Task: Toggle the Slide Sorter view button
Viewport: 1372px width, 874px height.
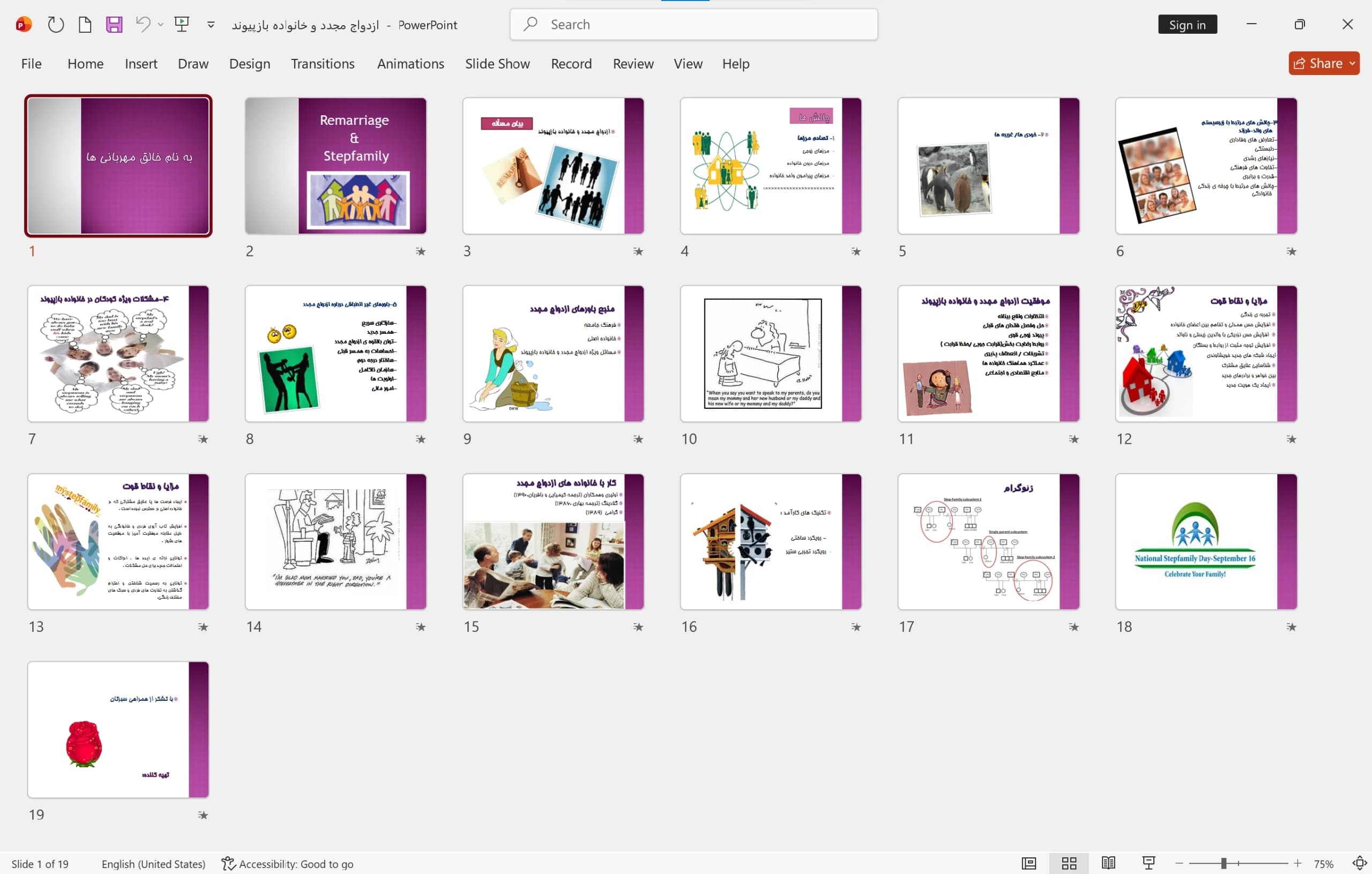Action: click(1069, 863)
